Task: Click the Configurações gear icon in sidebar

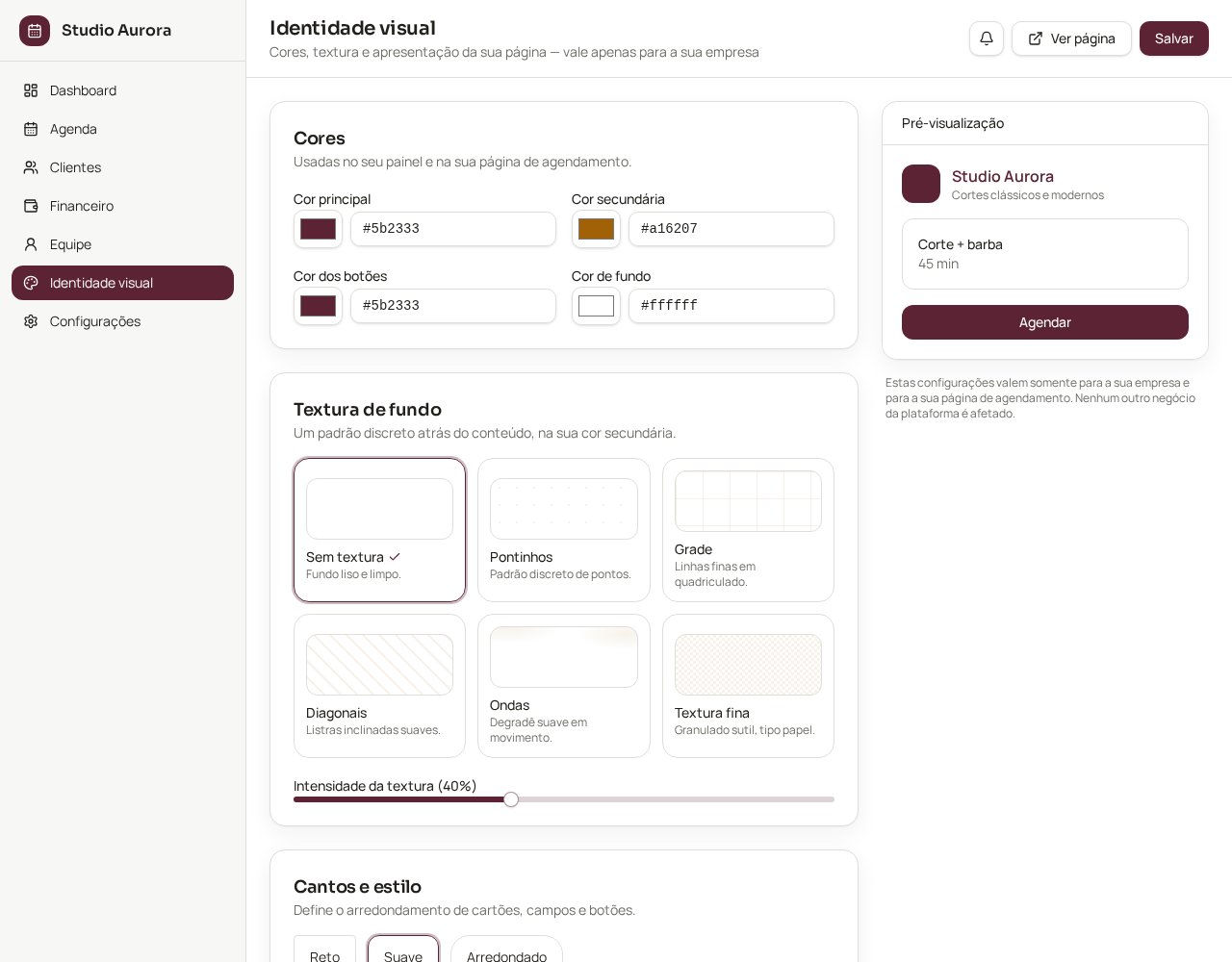Action: (31, 321)
